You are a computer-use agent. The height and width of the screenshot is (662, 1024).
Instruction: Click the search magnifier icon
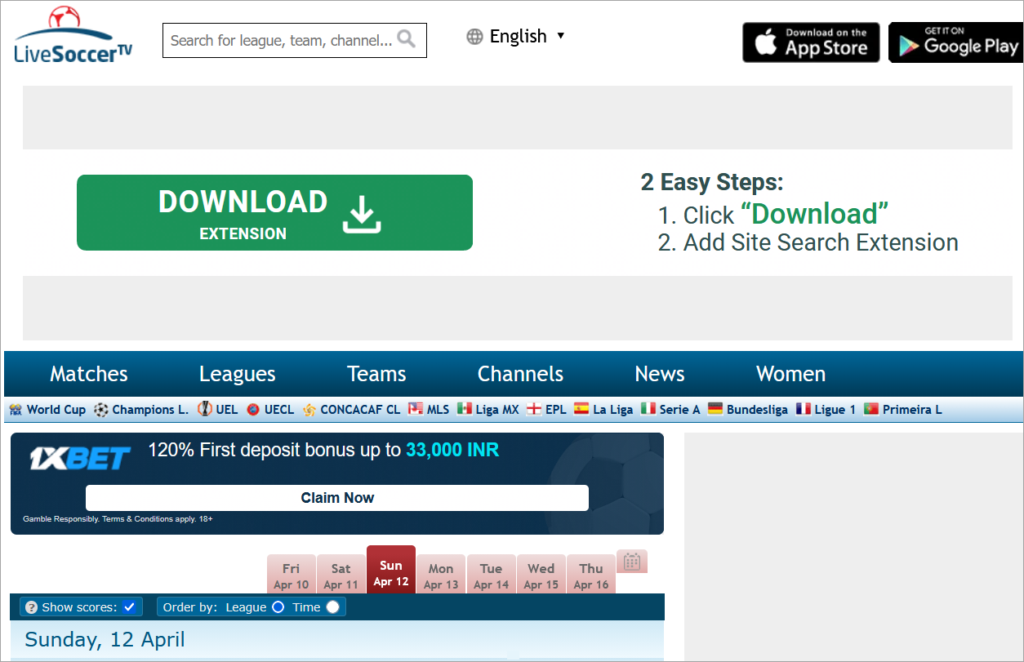[x=406, y=40]
